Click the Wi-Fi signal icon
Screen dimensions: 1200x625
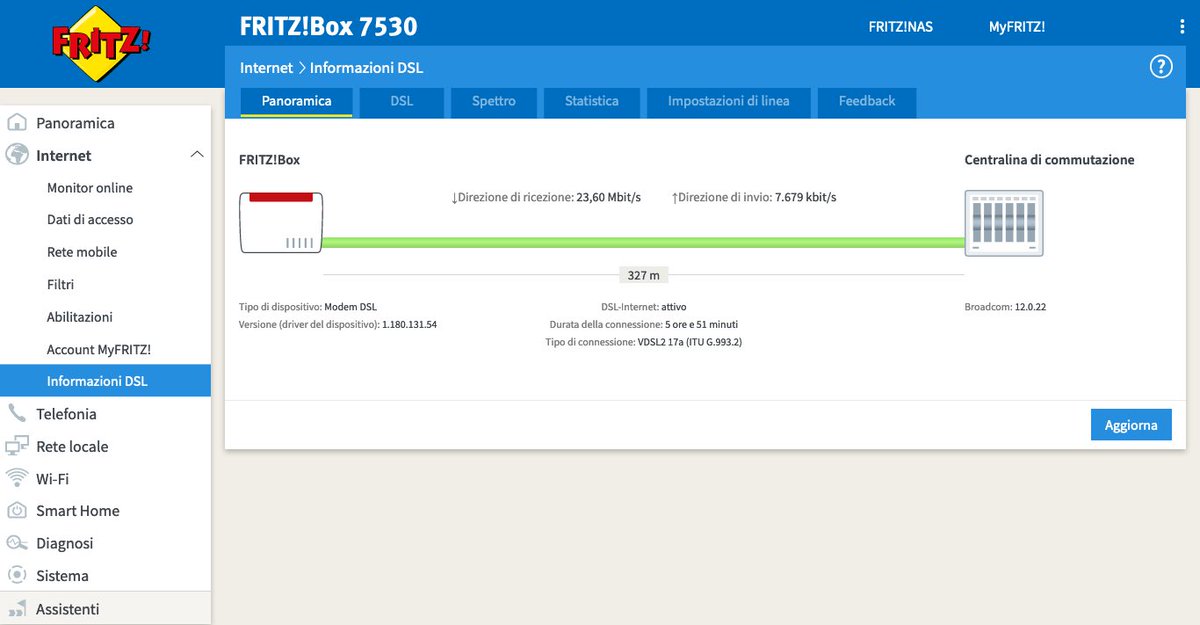click(17, 478)
